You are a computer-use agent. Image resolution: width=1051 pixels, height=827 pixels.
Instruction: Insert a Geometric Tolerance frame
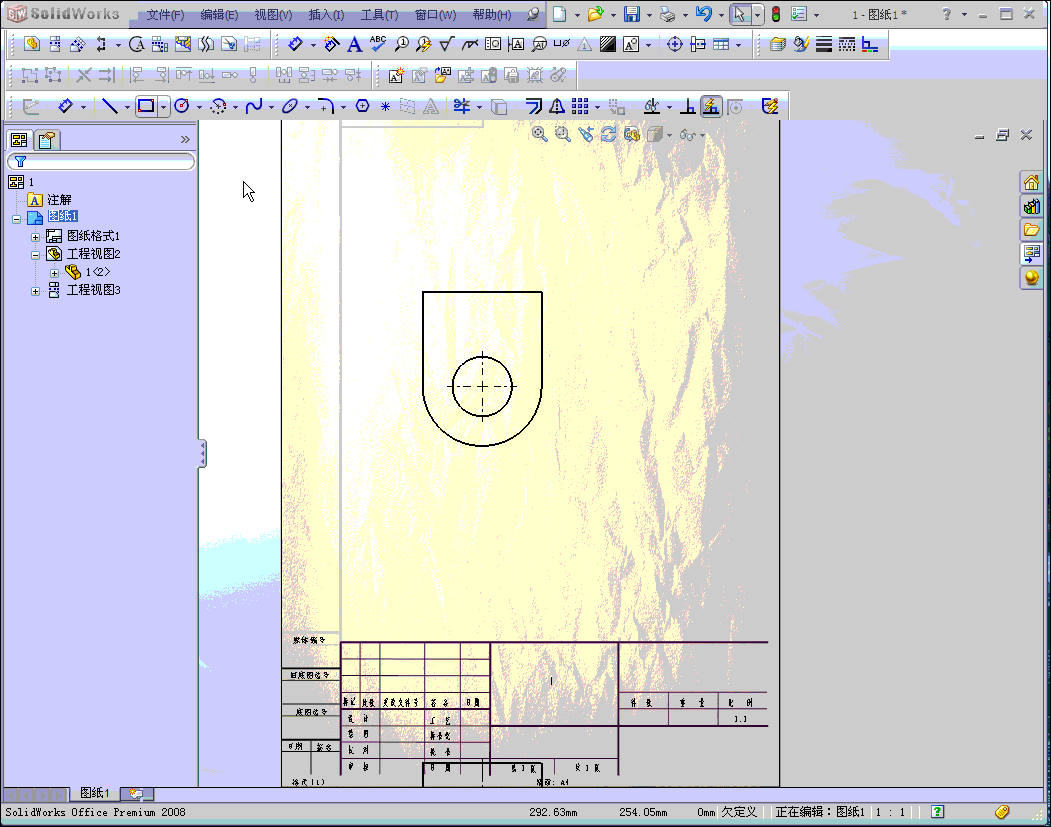tap(493, 44)
